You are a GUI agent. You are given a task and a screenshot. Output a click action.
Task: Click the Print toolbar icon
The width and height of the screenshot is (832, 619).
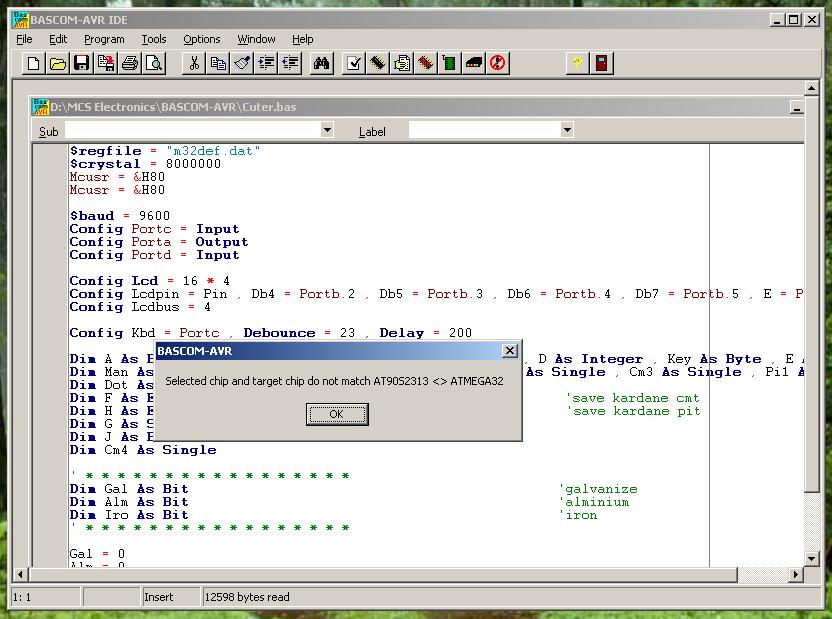click(130, 64)
